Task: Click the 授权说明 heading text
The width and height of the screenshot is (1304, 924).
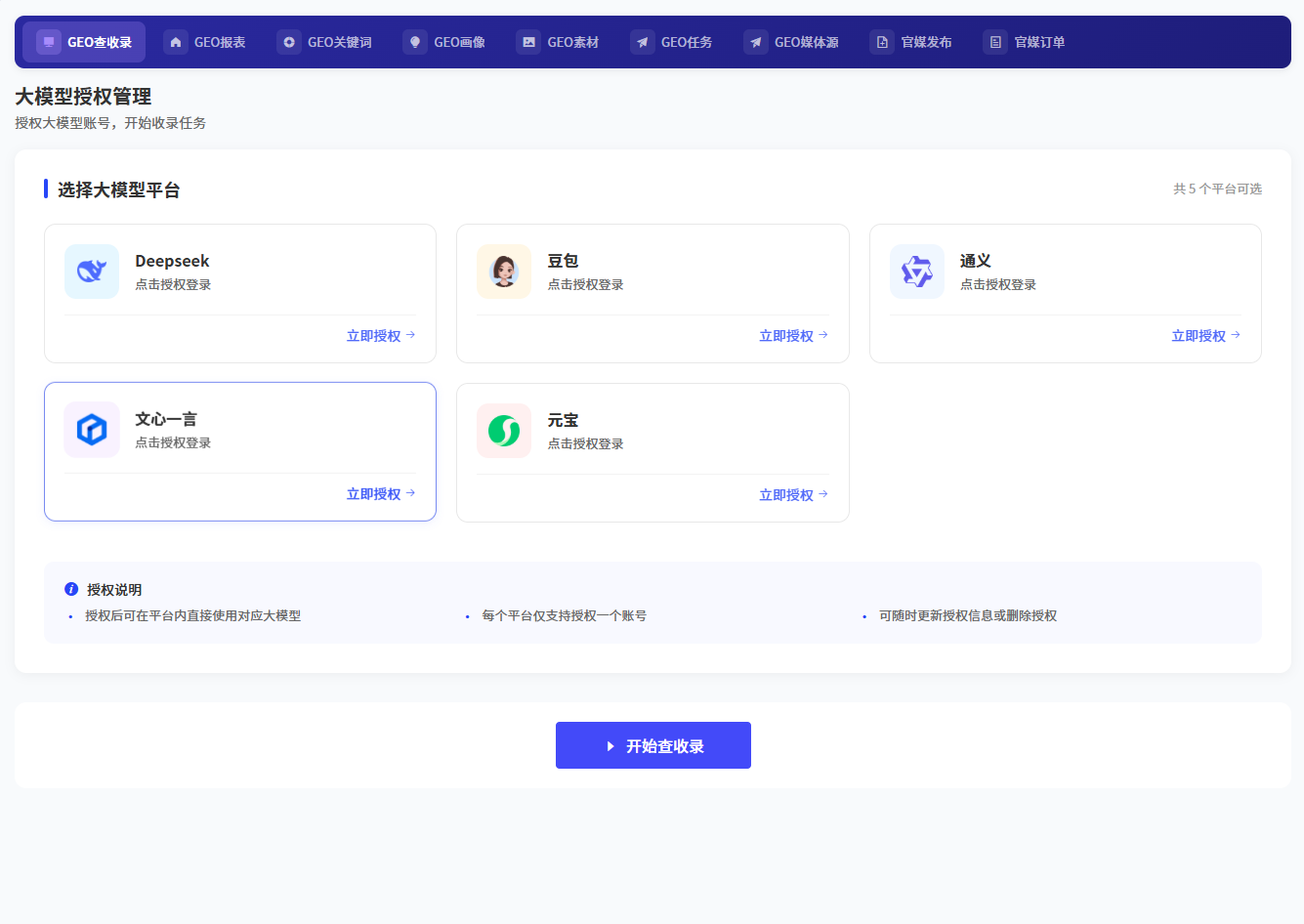Action: click(114, 590)
